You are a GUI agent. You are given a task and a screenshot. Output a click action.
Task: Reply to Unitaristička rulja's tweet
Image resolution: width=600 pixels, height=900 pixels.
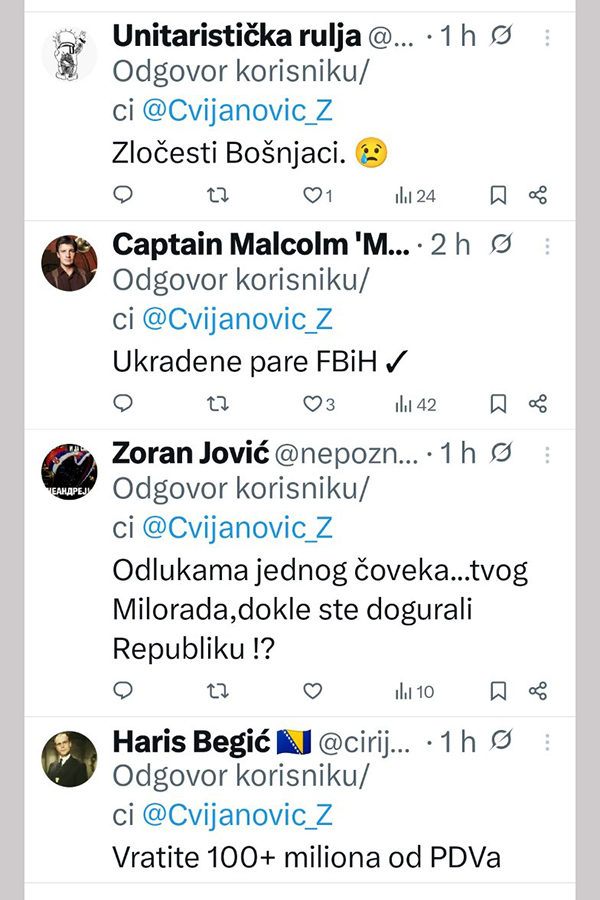(123, 196)
